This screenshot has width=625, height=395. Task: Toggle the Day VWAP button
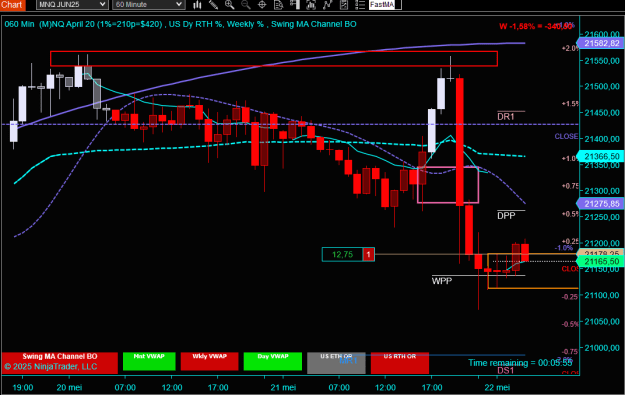coord(273,361)
